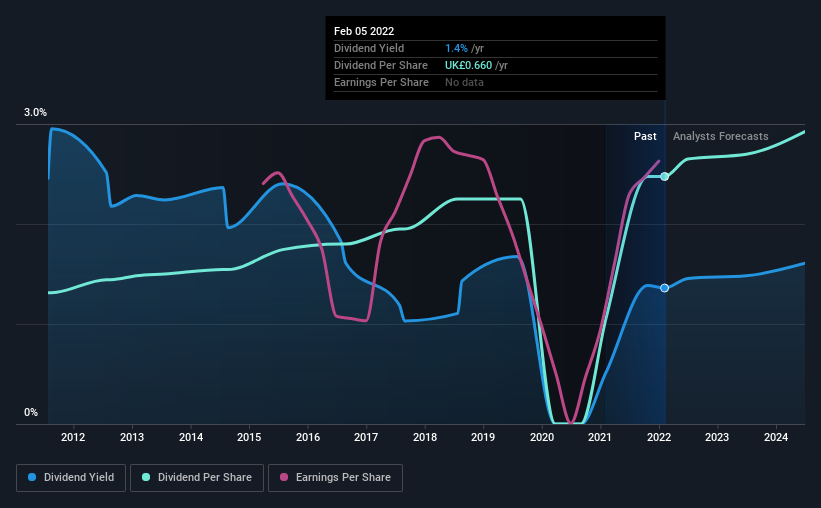Click the 3.0% y-axis label
821x508 pixels.
pyautogui.click(x=35, y=113)
